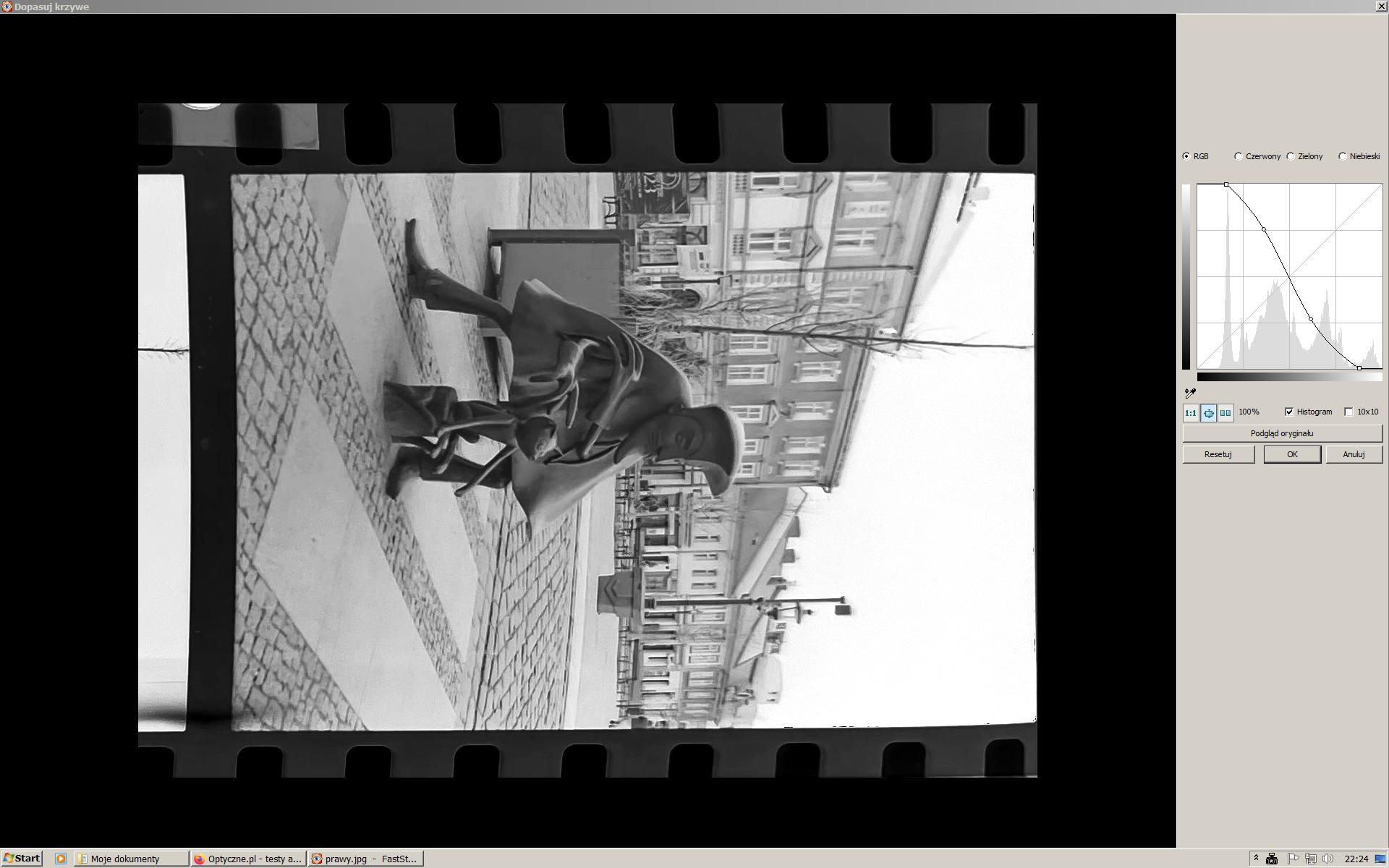Expand hidden system tray icons chevron
The image size is (1389, 868).
tap(1256, 856)
